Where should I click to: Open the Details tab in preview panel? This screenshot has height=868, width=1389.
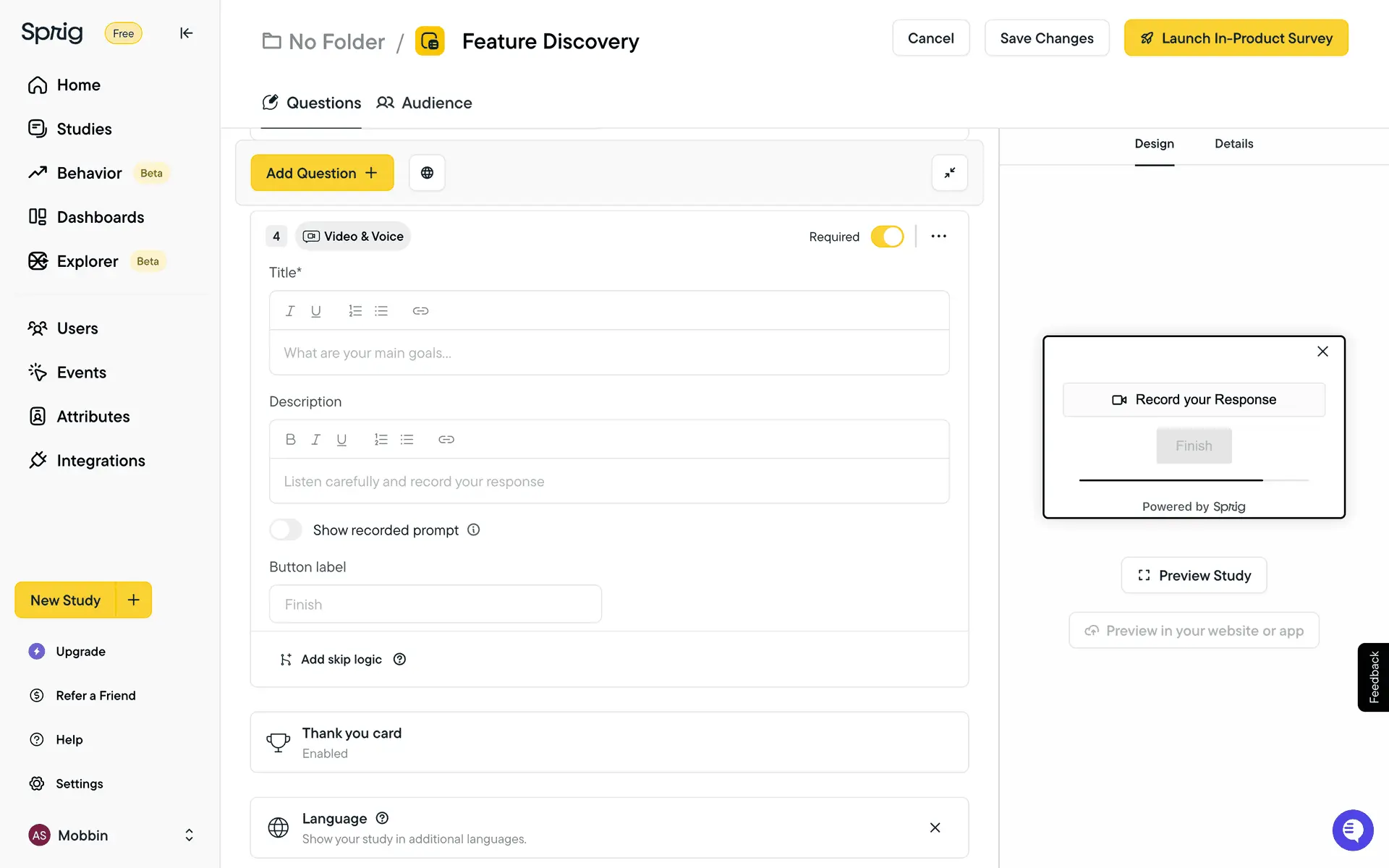[x=1233, y=144]
